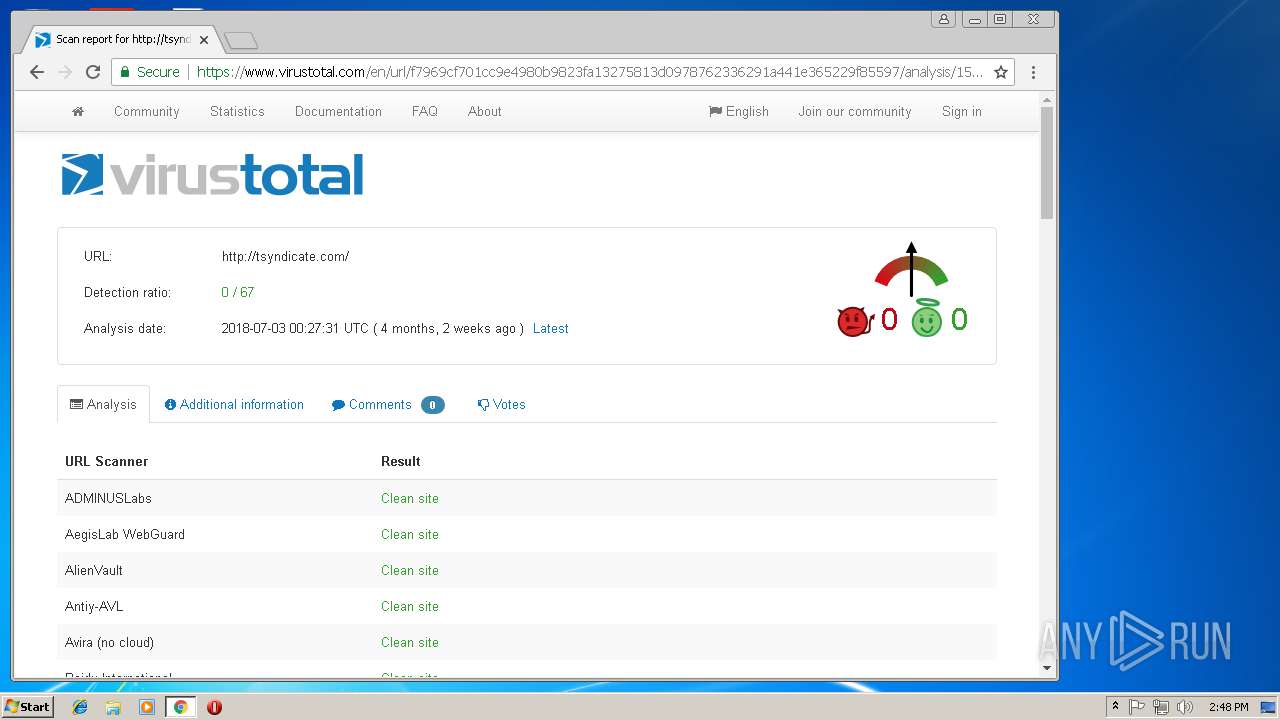Open the About page
Viewport: 1280px width, 720px height.
pyautogui.click(x=485, y=112)
